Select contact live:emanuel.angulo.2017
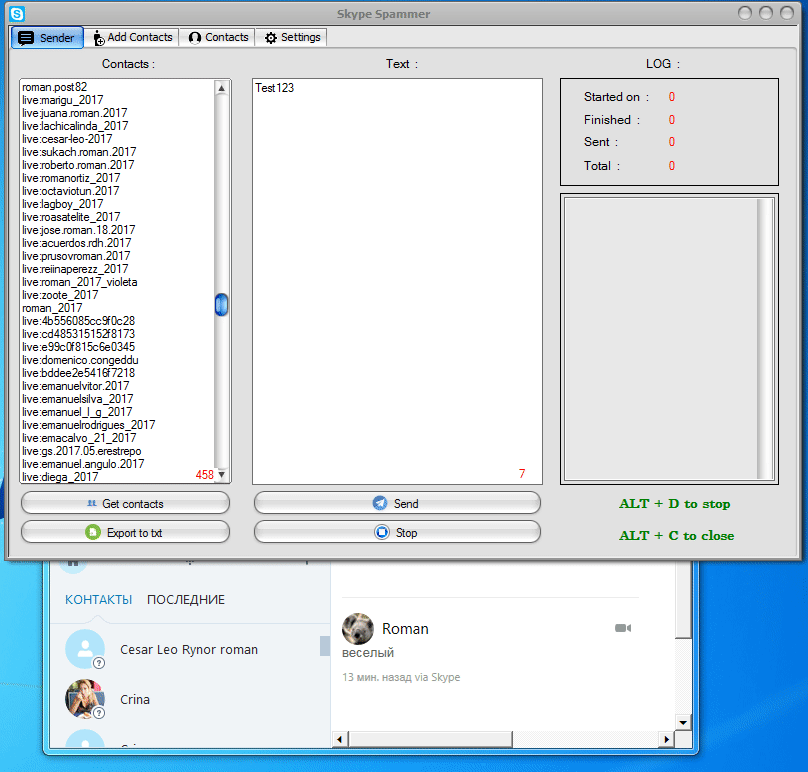This screenshot has width=808, height=772. (83, 464)
